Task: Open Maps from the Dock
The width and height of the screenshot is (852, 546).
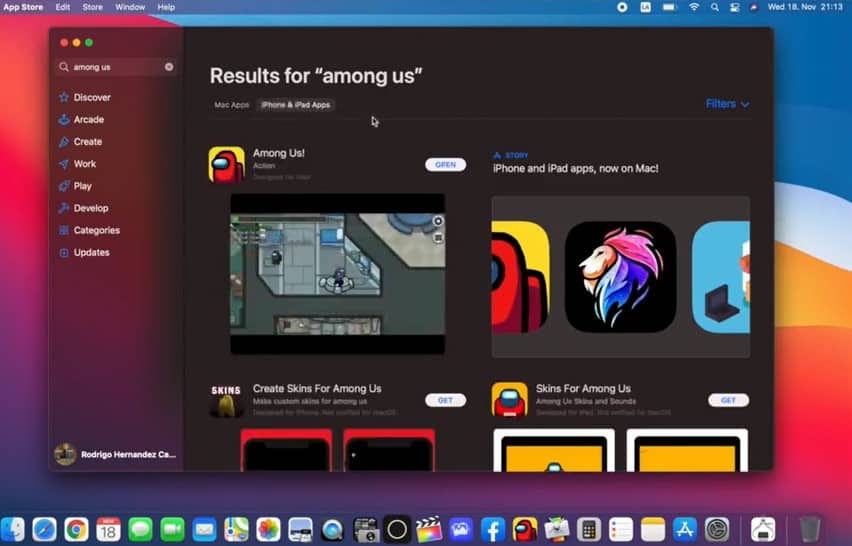Action: [x=236, y=529]
